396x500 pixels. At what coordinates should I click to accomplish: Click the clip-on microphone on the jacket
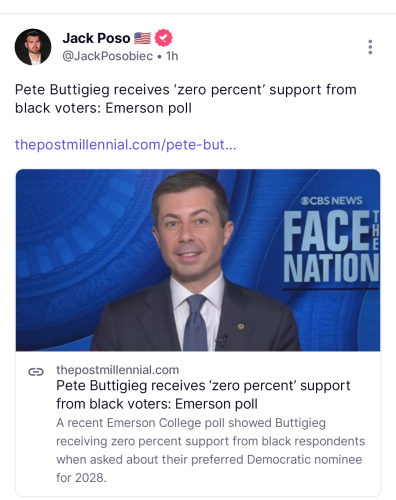(x=221, y=341)
